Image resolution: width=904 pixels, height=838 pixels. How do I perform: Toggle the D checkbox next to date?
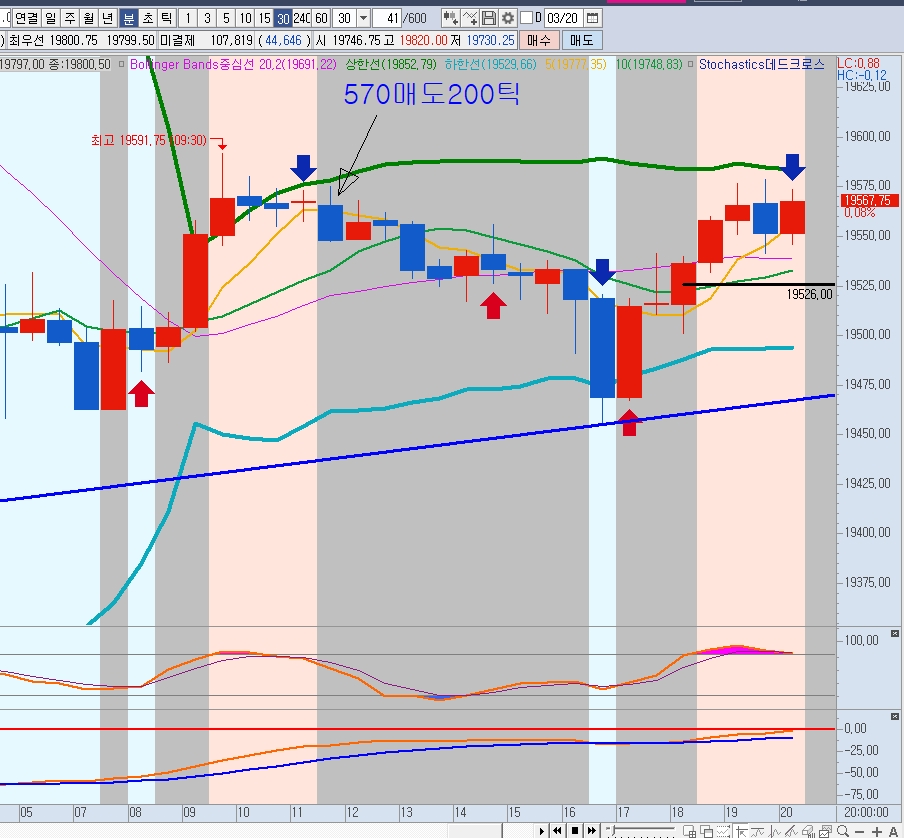click(527, 18)
